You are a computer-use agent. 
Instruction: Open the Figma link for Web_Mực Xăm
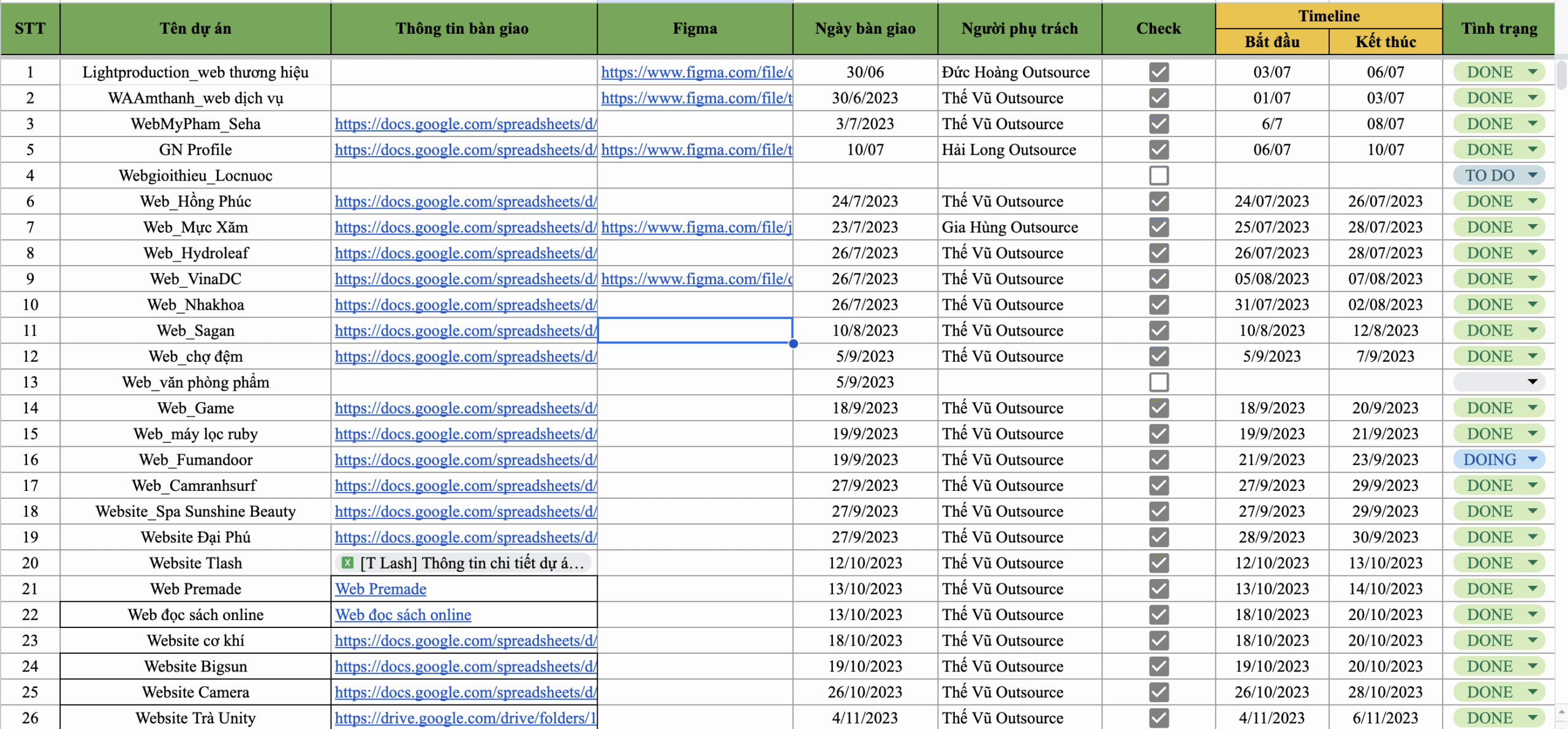click(696, 227)
